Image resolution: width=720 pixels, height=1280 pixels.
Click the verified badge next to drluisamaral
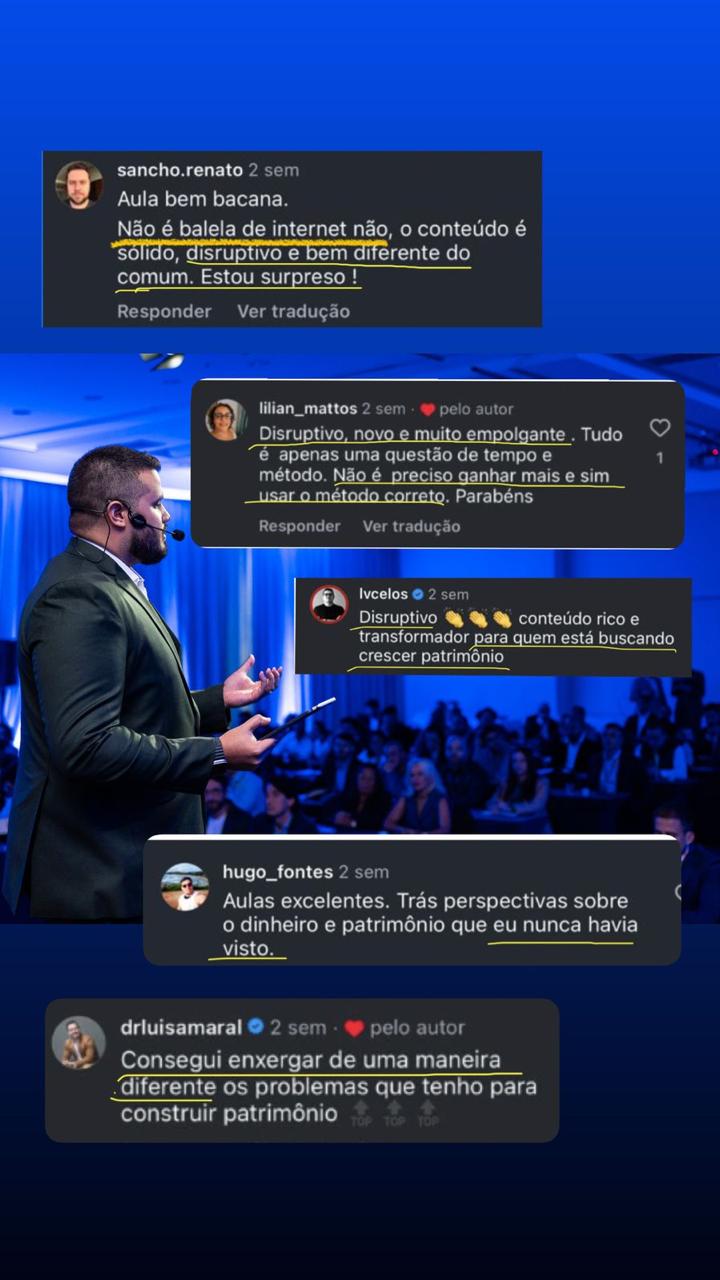coord(255,1027)
